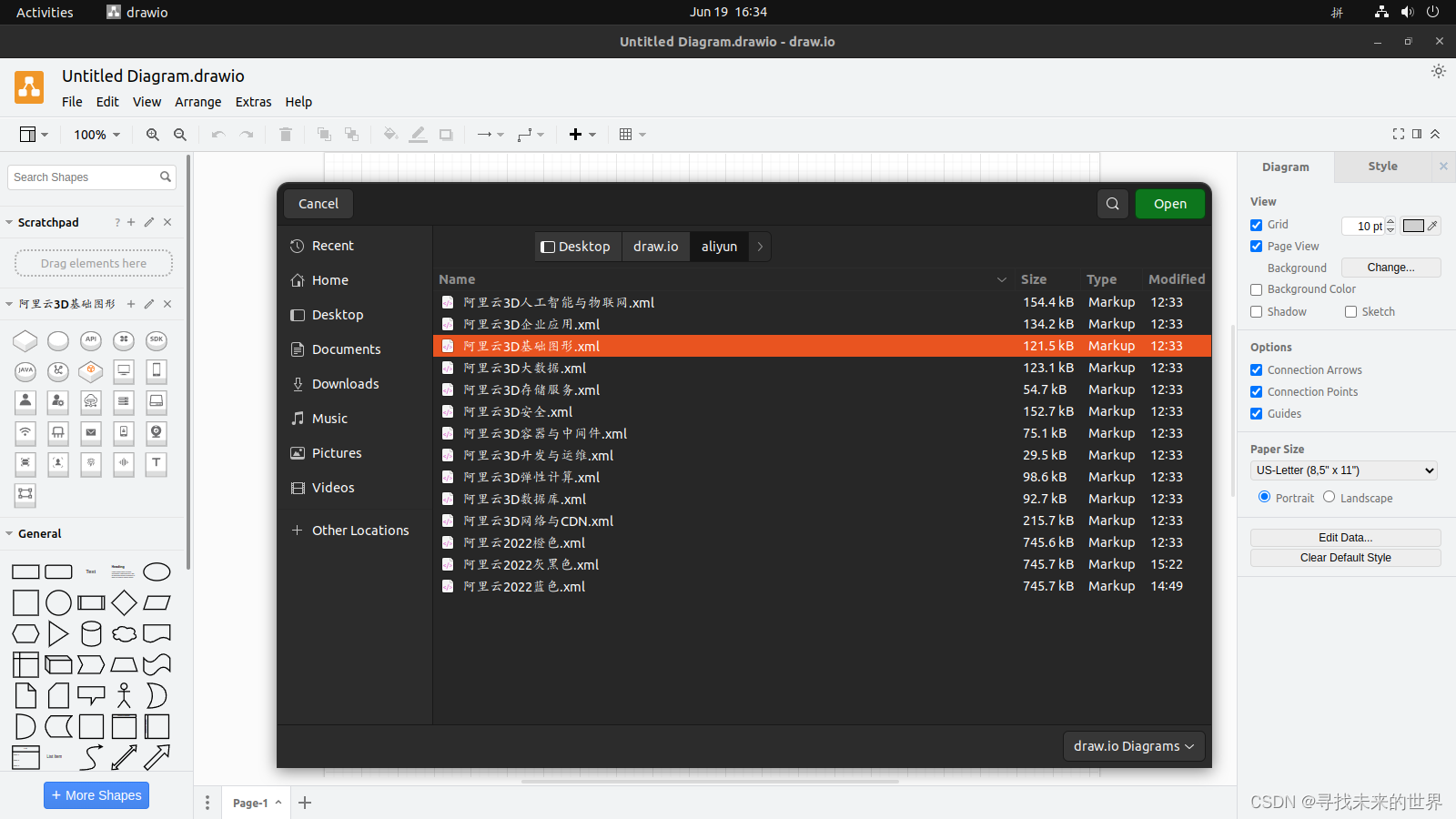Click the Scratchpad help question mark
This screenshot has height=819, width=1456.
click(x=117, y=222)
